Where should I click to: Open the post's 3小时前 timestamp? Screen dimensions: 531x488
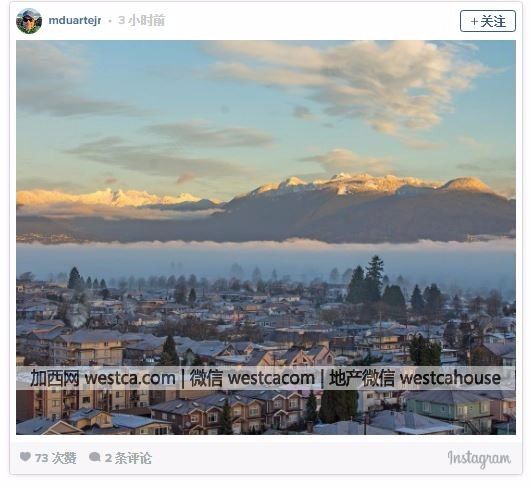(142, 20)
